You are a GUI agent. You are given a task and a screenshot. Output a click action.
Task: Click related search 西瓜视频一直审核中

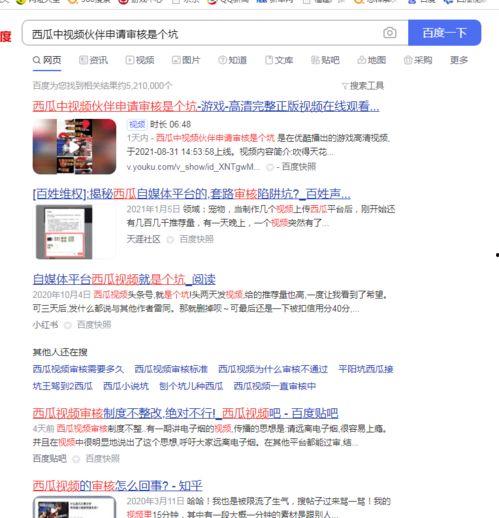[275, 386]
